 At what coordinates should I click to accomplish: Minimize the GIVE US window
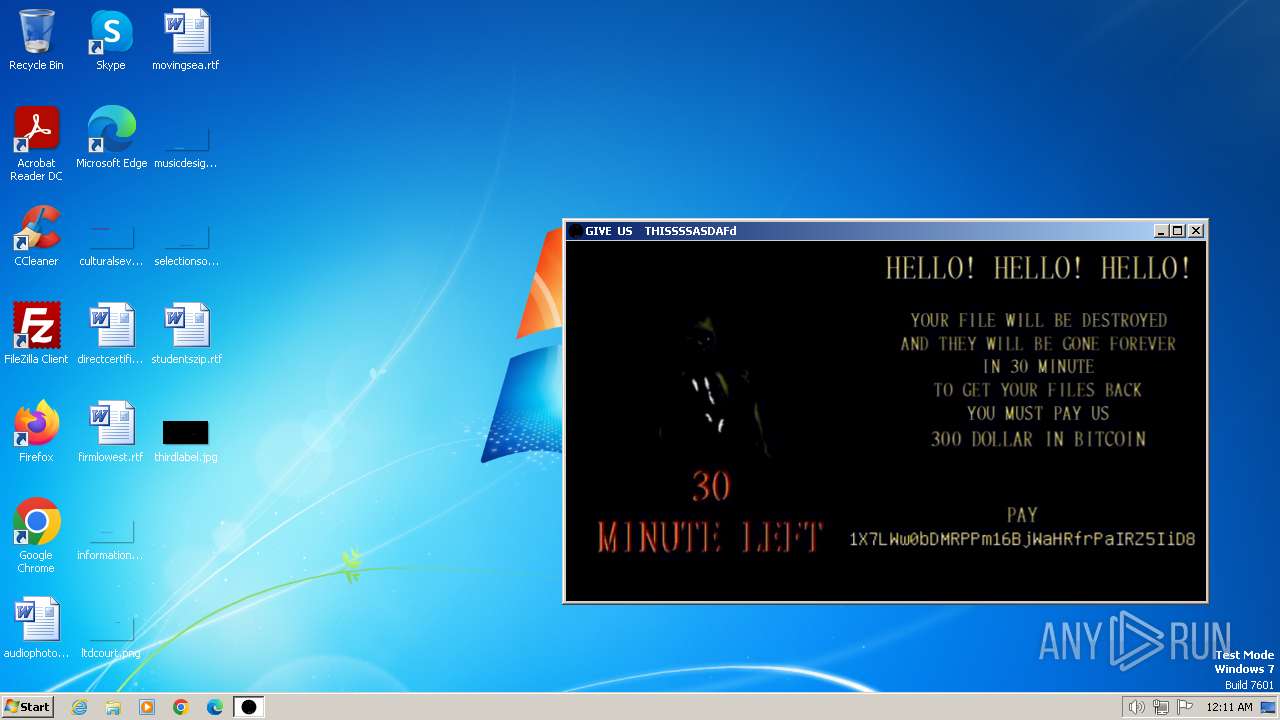click(x=1161, y=231)
